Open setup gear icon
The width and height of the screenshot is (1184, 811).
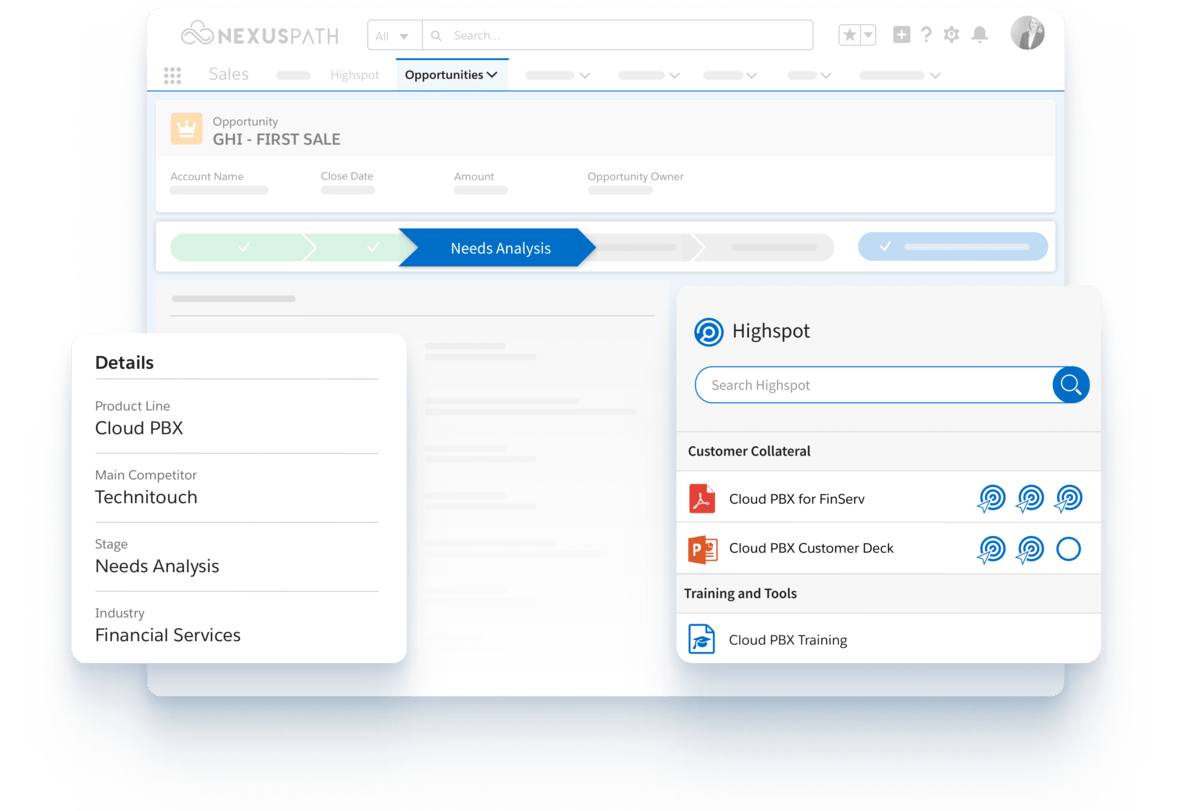[951, 34]
